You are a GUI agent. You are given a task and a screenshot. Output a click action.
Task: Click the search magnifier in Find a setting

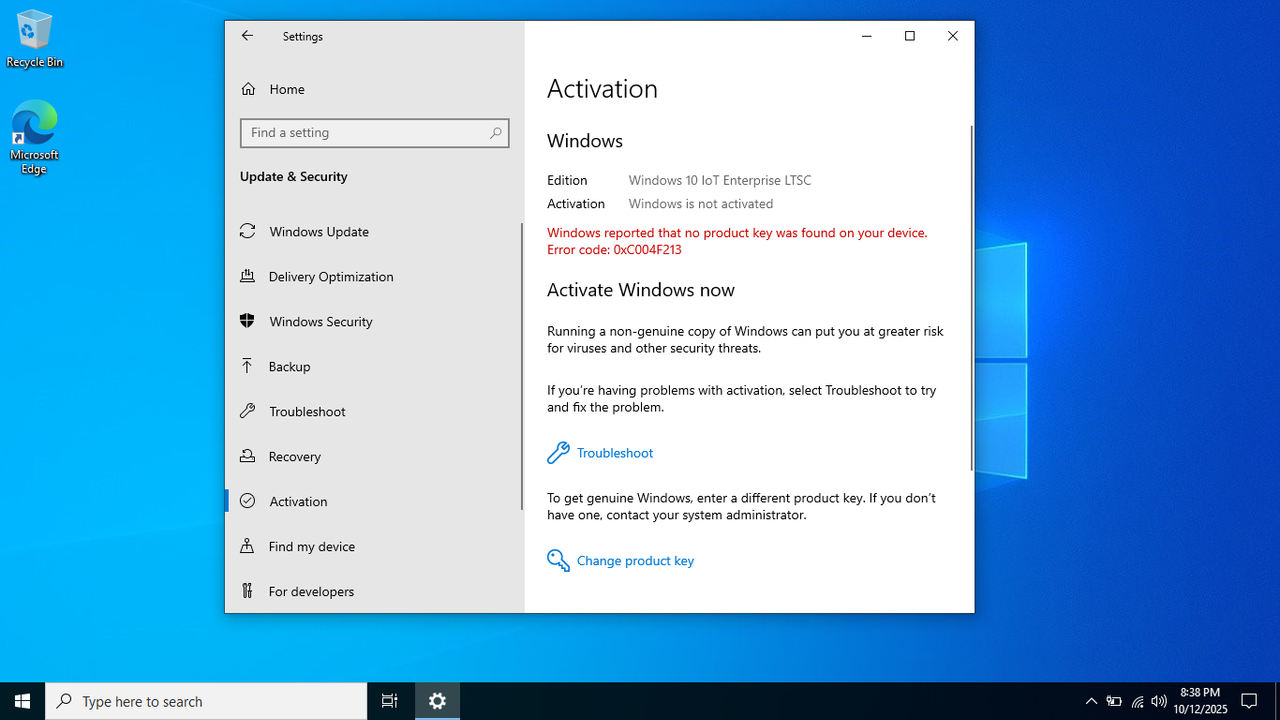point(495,133)
